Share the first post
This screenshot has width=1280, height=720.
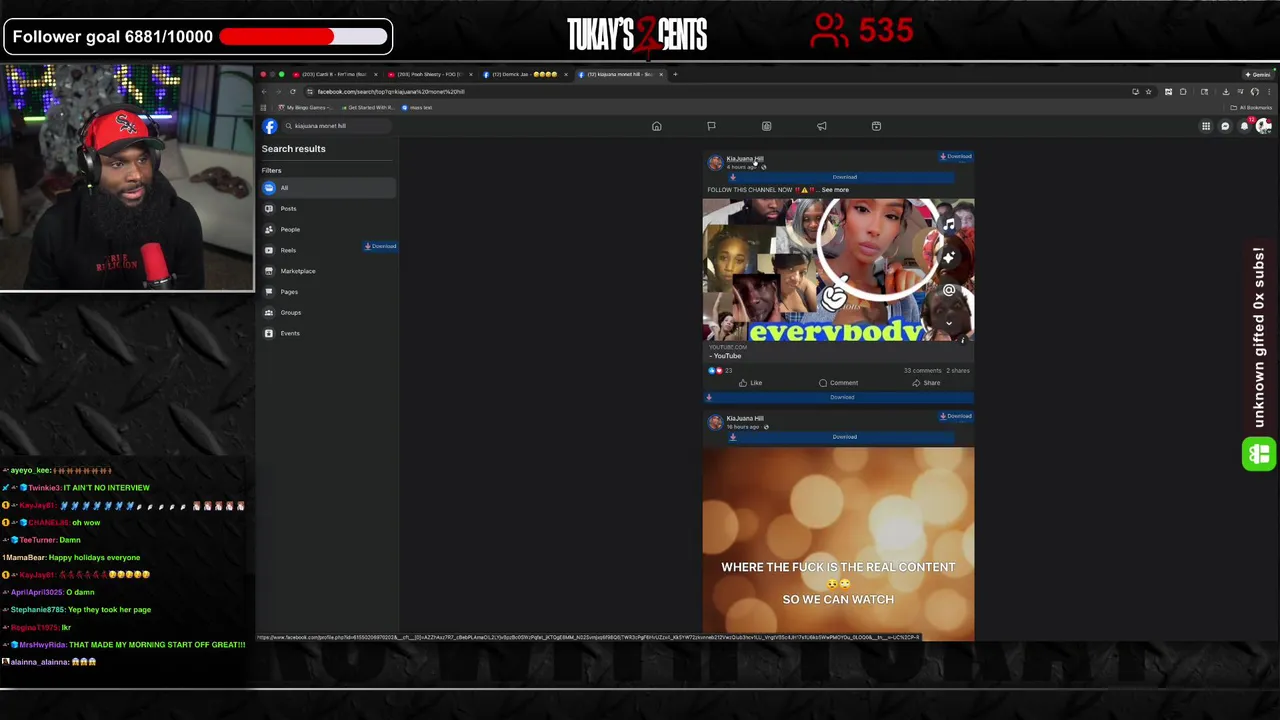coord(926,383)
